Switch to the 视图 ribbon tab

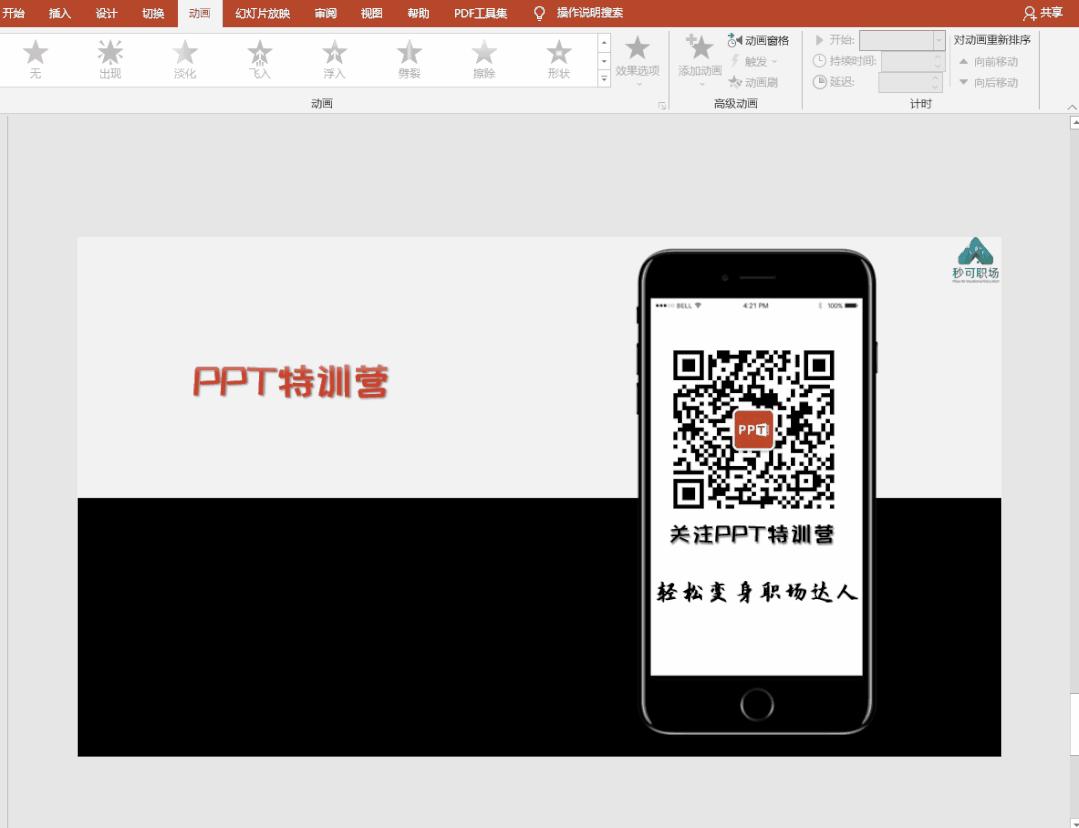(372, 13)
